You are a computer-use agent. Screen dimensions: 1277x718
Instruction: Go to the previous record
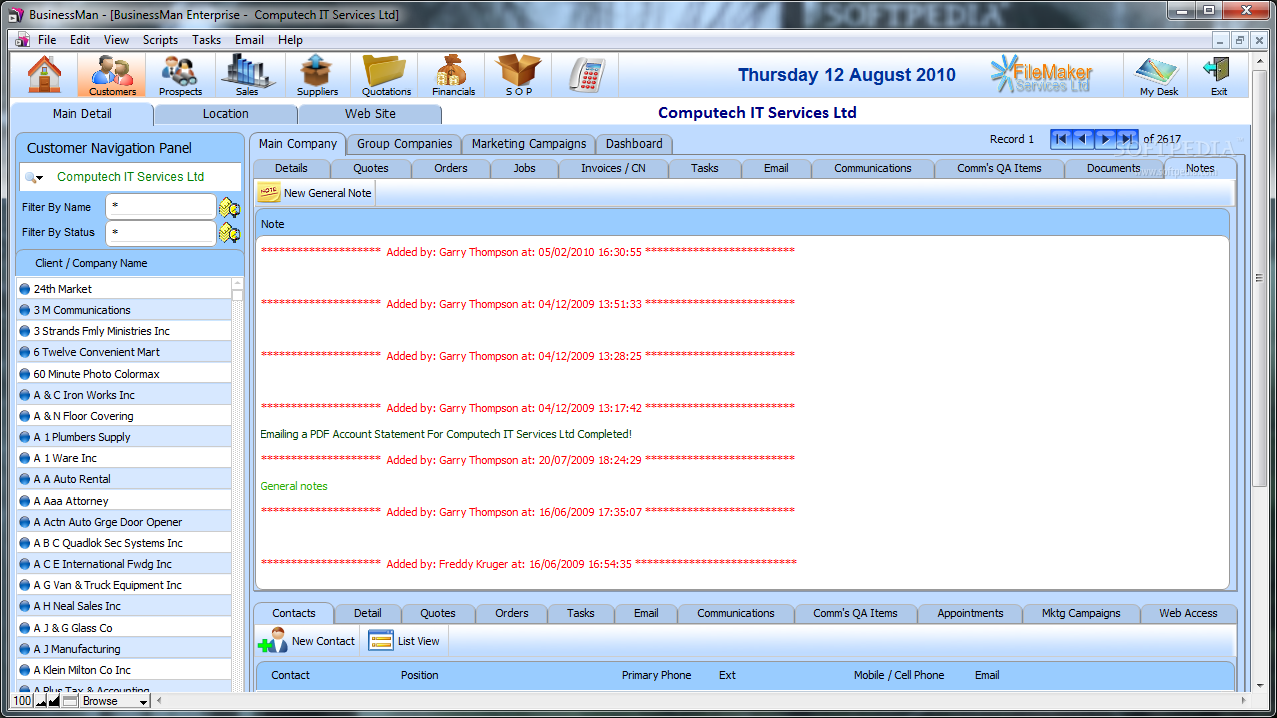(1083, 139)
